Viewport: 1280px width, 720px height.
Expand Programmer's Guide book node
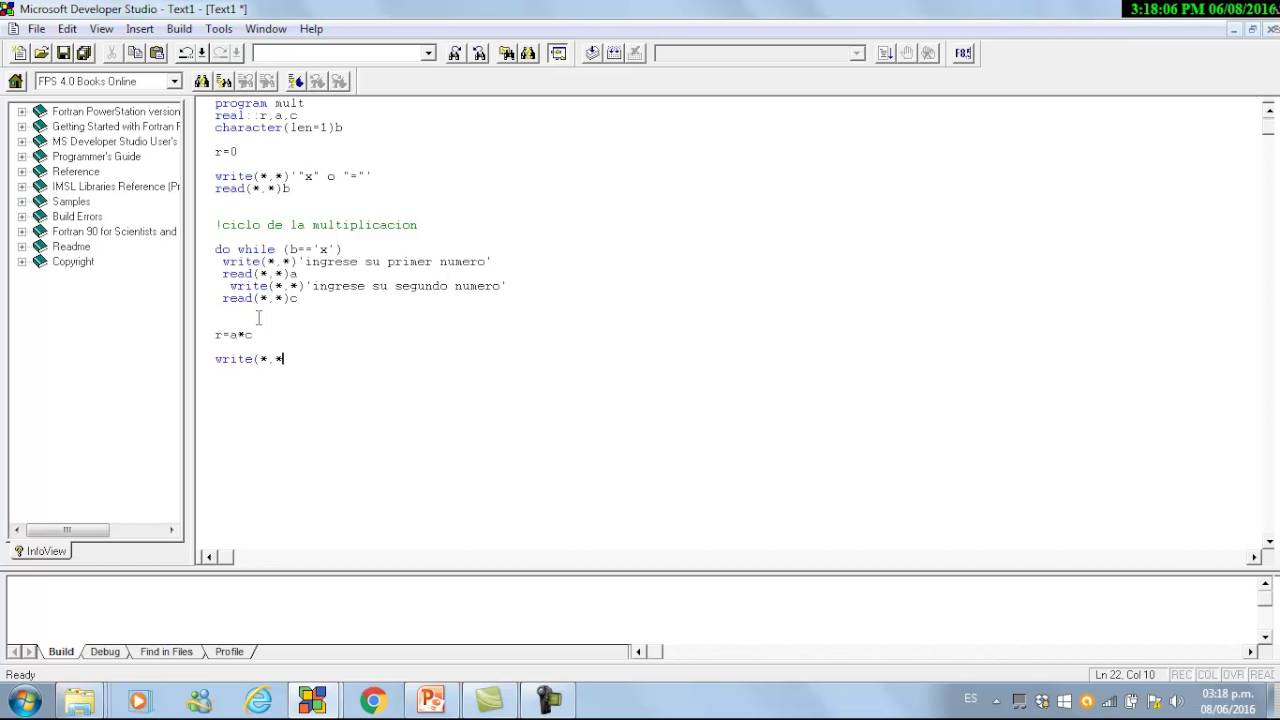coord(22,157)
